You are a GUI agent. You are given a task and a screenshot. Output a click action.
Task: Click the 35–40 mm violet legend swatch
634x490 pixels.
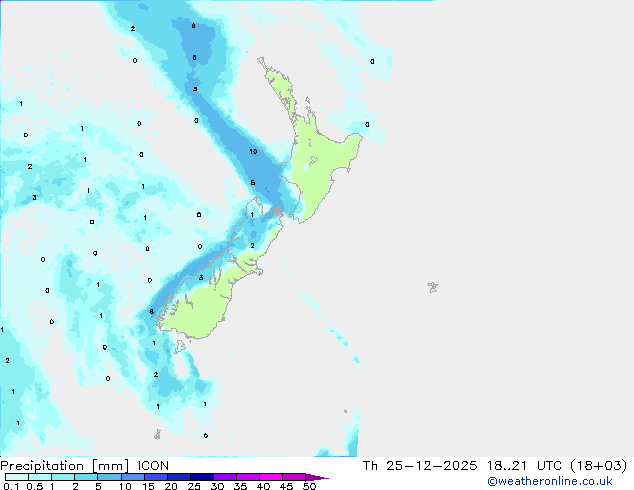pyautogui.click(x=247, y=477)
